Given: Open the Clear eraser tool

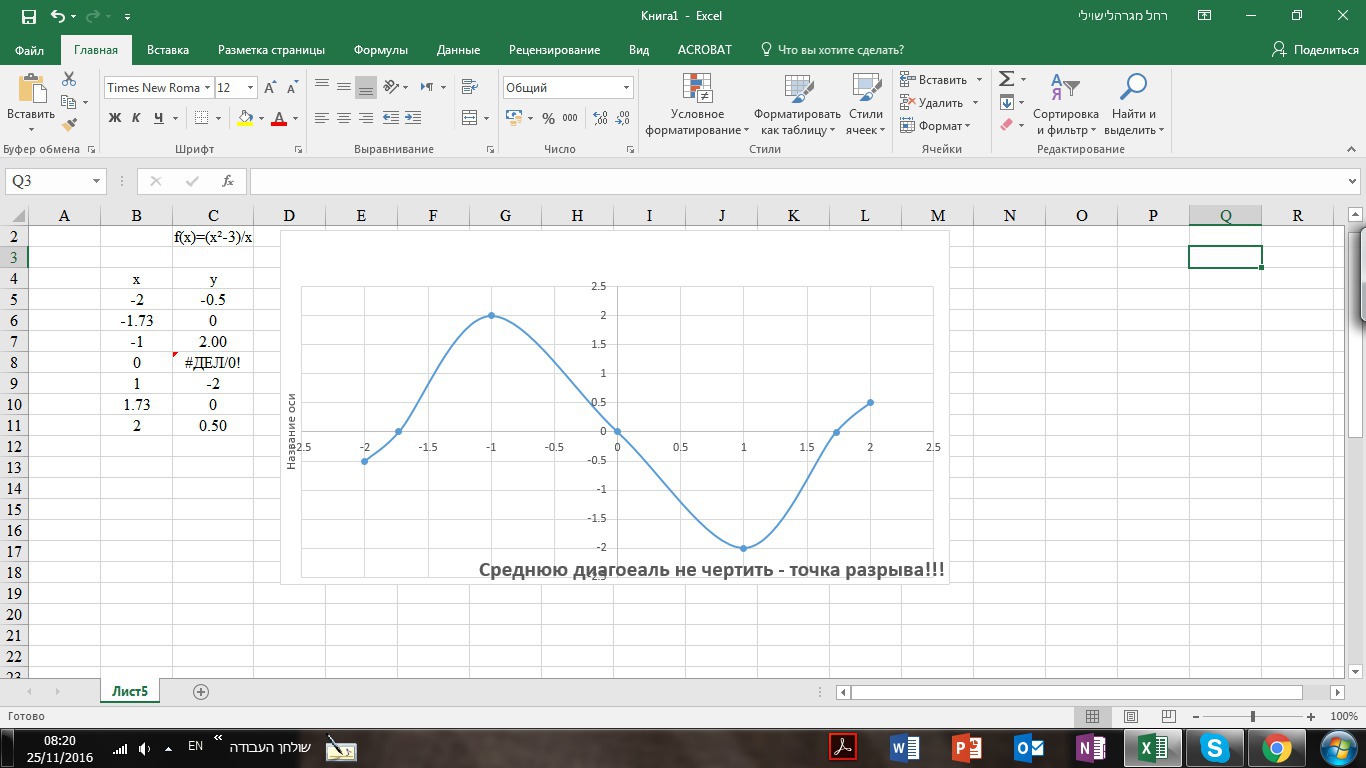Looking at the screenshot, I should pyautogui.click(x=1007, y=125).
